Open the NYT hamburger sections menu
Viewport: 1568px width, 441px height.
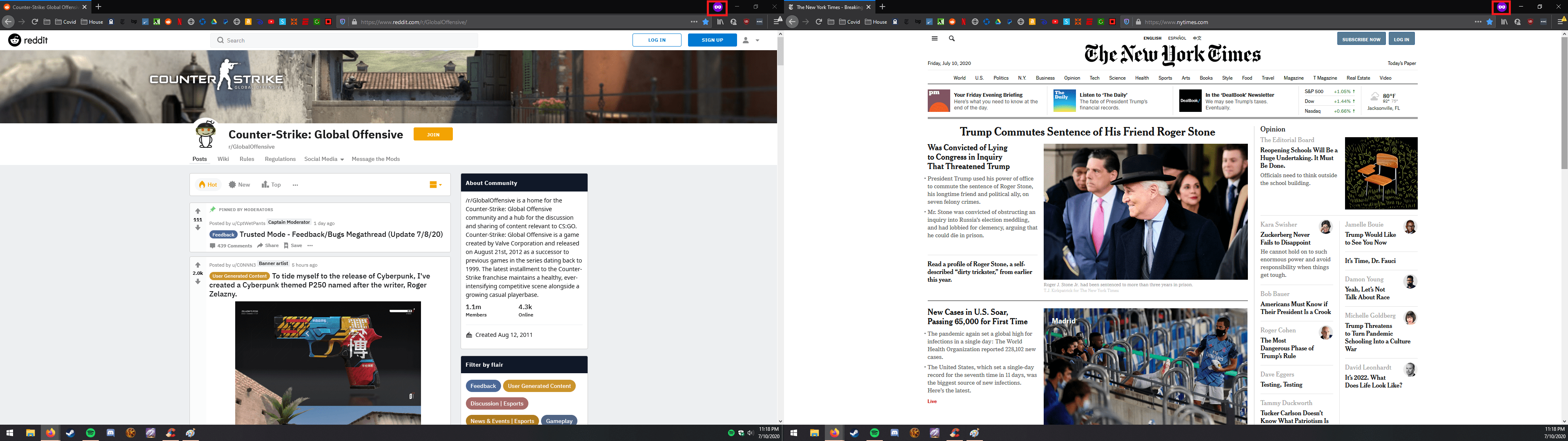934,38
